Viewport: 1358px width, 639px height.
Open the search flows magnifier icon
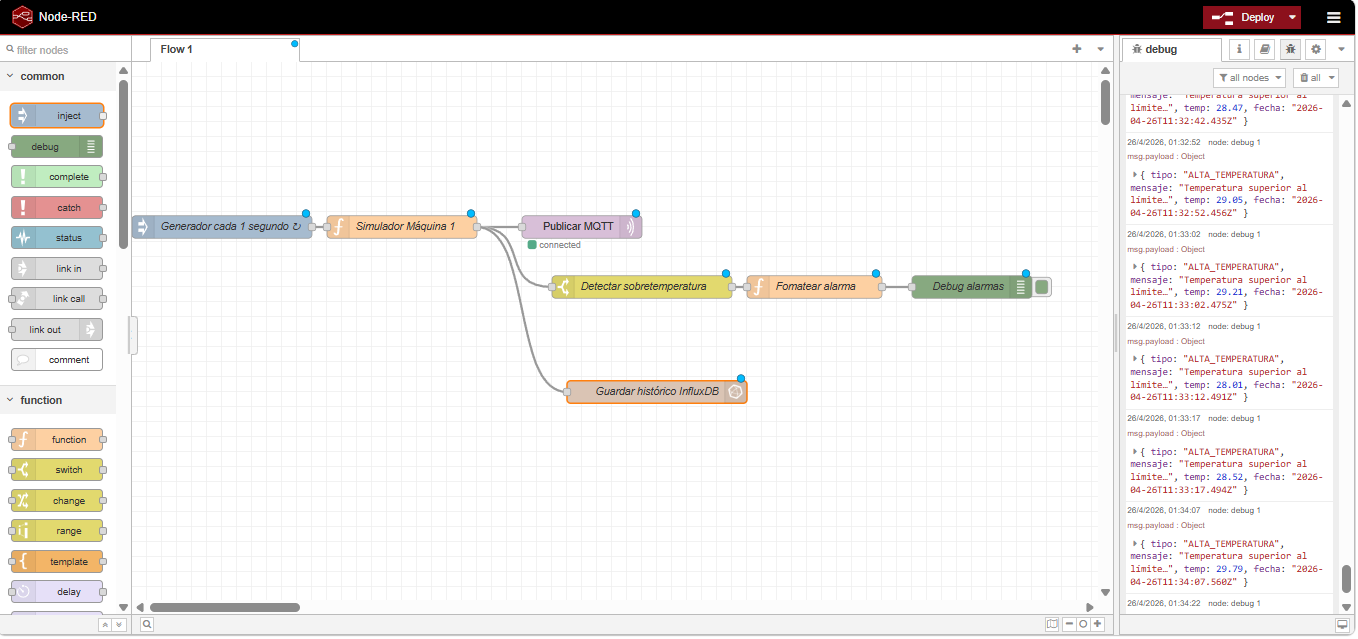click(147, 624)
